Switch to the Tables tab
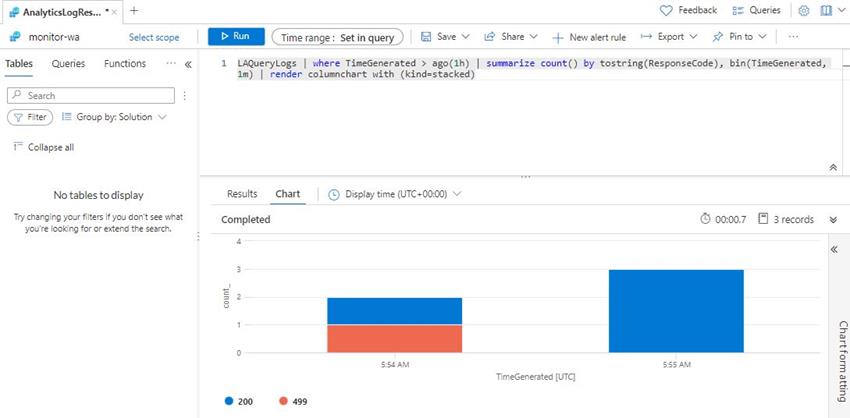This screenshot has width=850, height=418. 19,63
